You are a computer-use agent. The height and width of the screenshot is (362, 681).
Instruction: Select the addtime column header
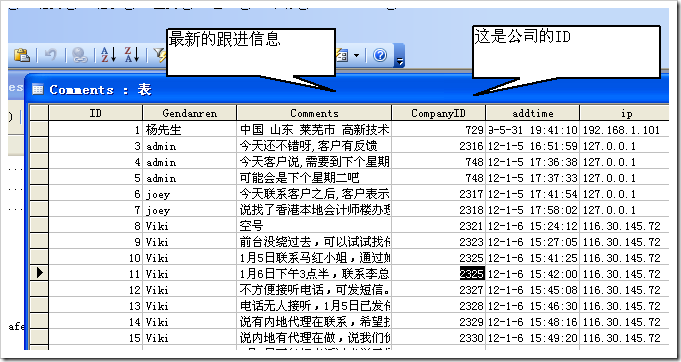[532, 113]
